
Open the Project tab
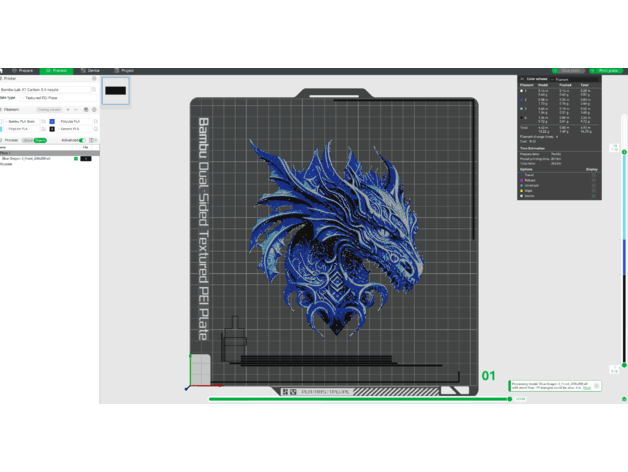pos(124,71)
